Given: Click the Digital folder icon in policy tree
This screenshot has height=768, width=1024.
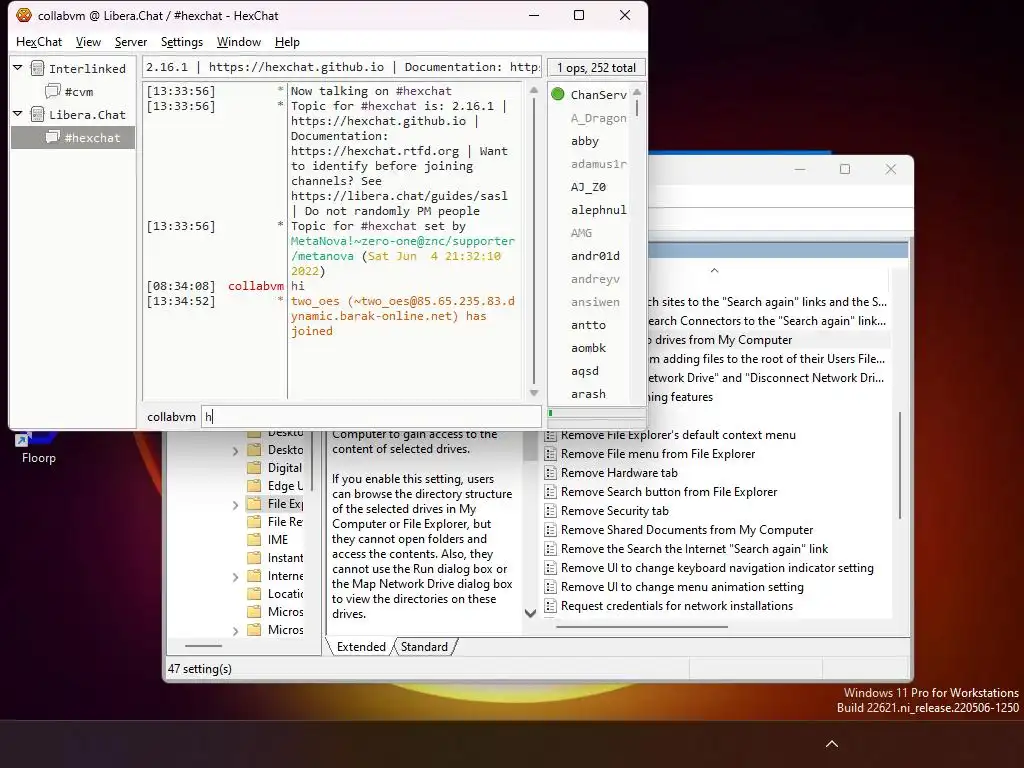Looking at the screenshot, I should 254,468.
